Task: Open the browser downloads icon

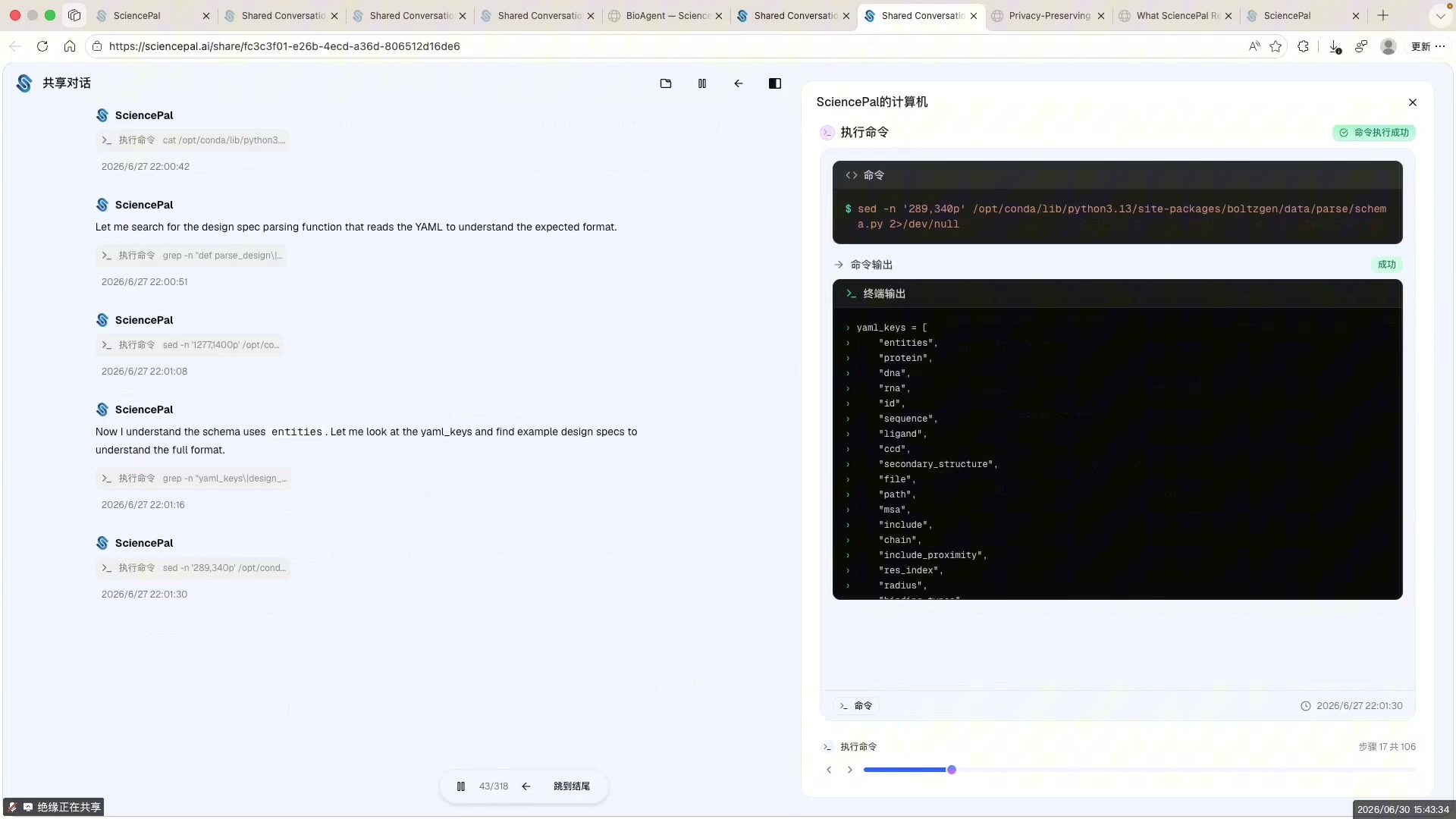Action: point(1335,47)
